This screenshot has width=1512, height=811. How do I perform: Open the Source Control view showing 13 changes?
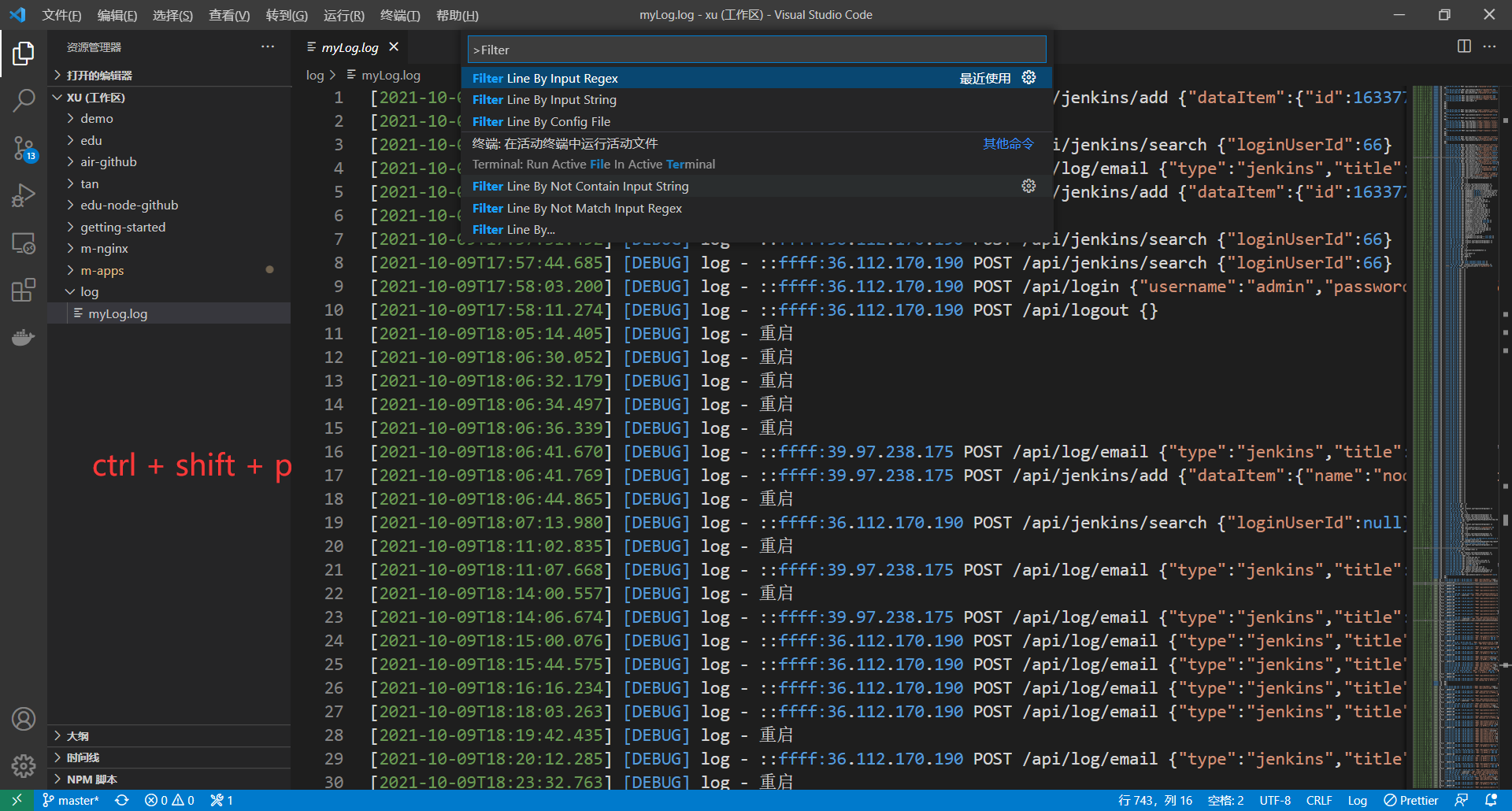click(x=24, y=149)
